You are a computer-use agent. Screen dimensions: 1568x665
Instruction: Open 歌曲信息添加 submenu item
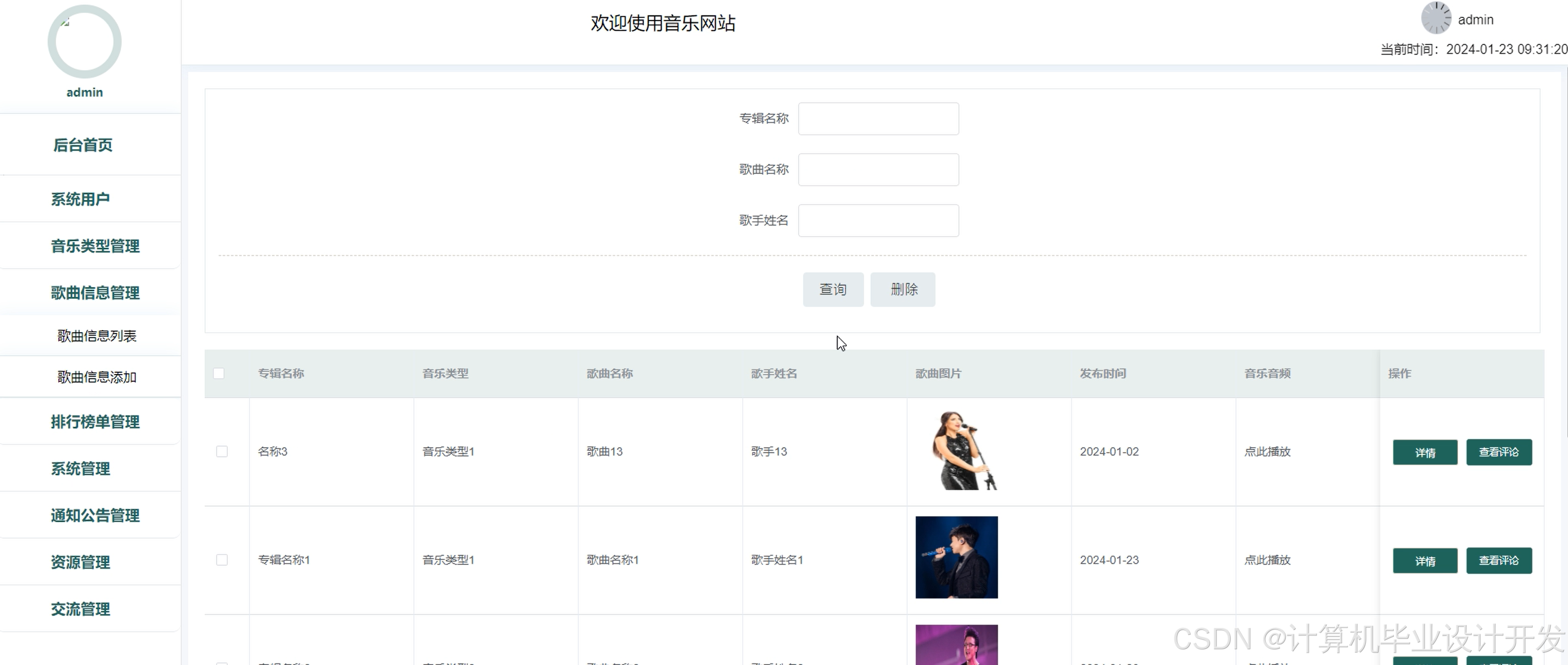coord(97,377)
